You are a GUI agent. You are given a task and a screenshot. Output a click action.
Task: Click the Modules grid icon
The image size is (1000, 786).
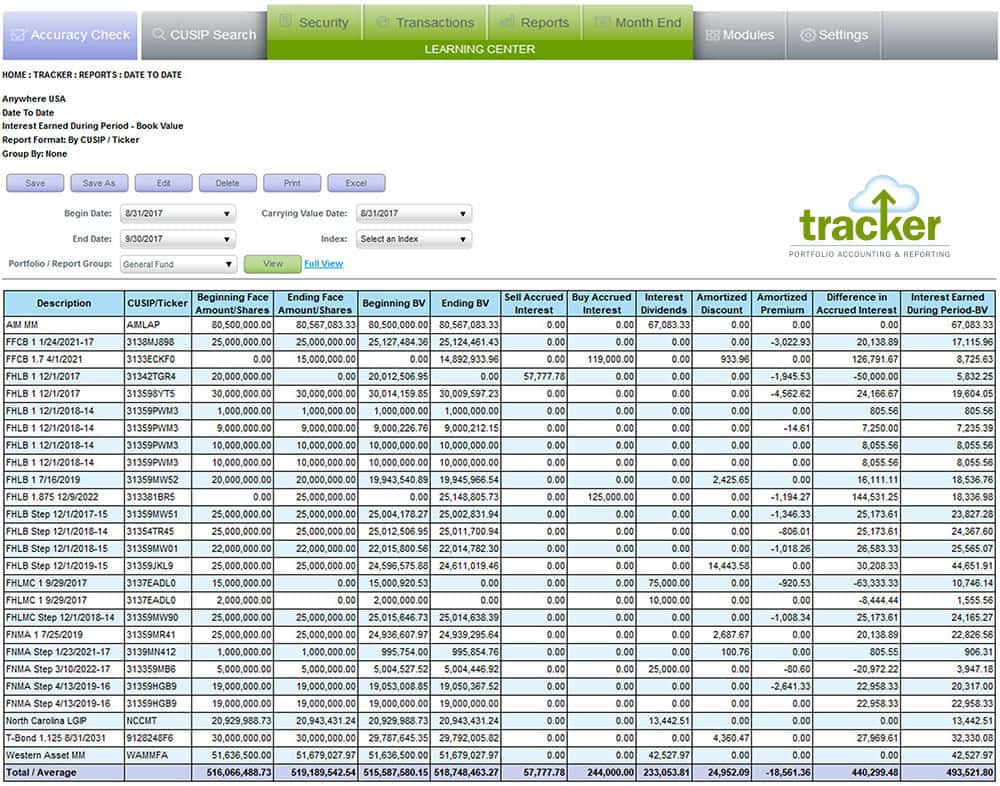(712, 35)
